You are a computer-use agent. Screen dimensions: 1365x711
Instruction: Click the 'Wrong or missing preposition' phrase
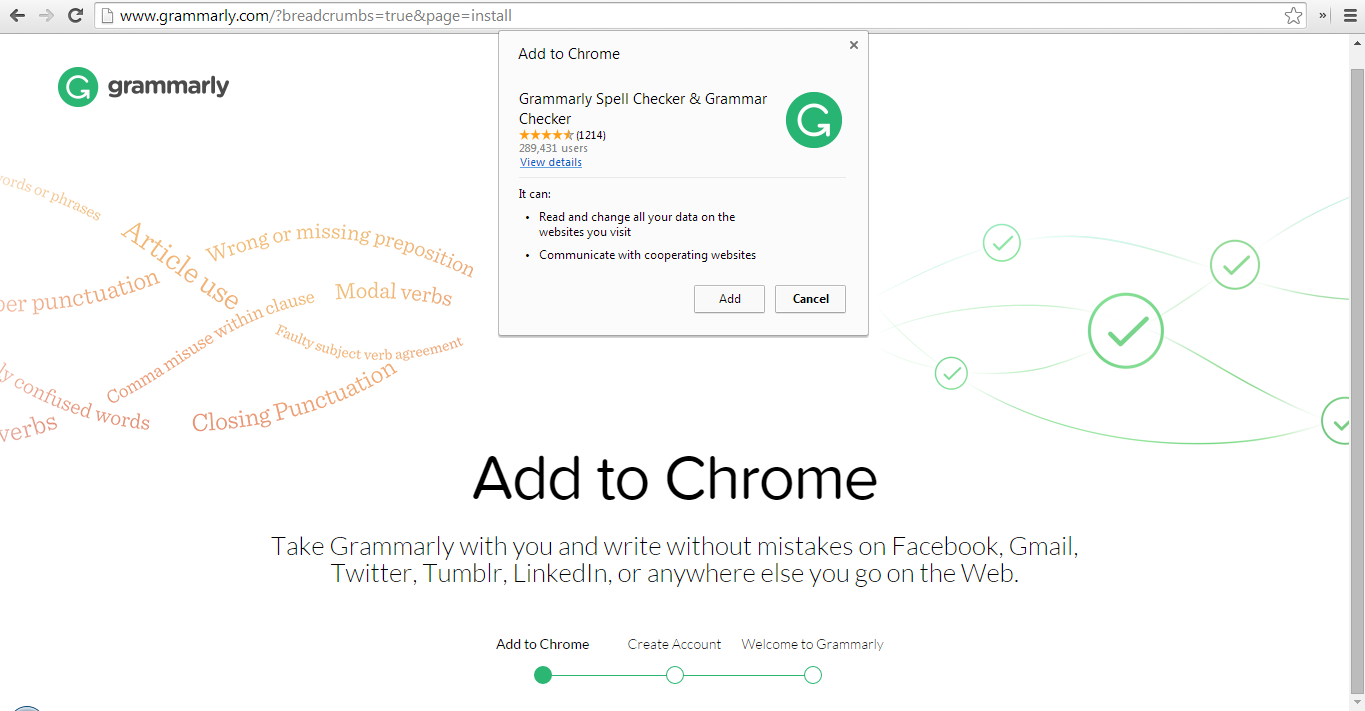coord(340,247)
